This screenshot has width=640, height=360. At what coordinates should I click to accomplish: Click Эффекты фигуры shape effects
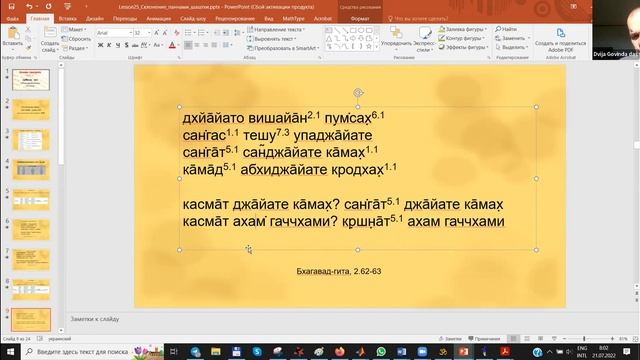point(463,47)
